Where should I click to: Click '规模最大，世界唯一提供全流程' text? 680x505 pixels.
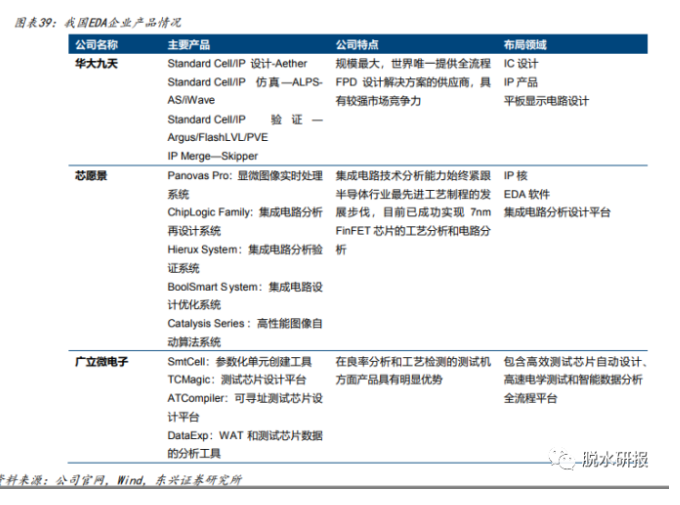click(x=413, y=64)
